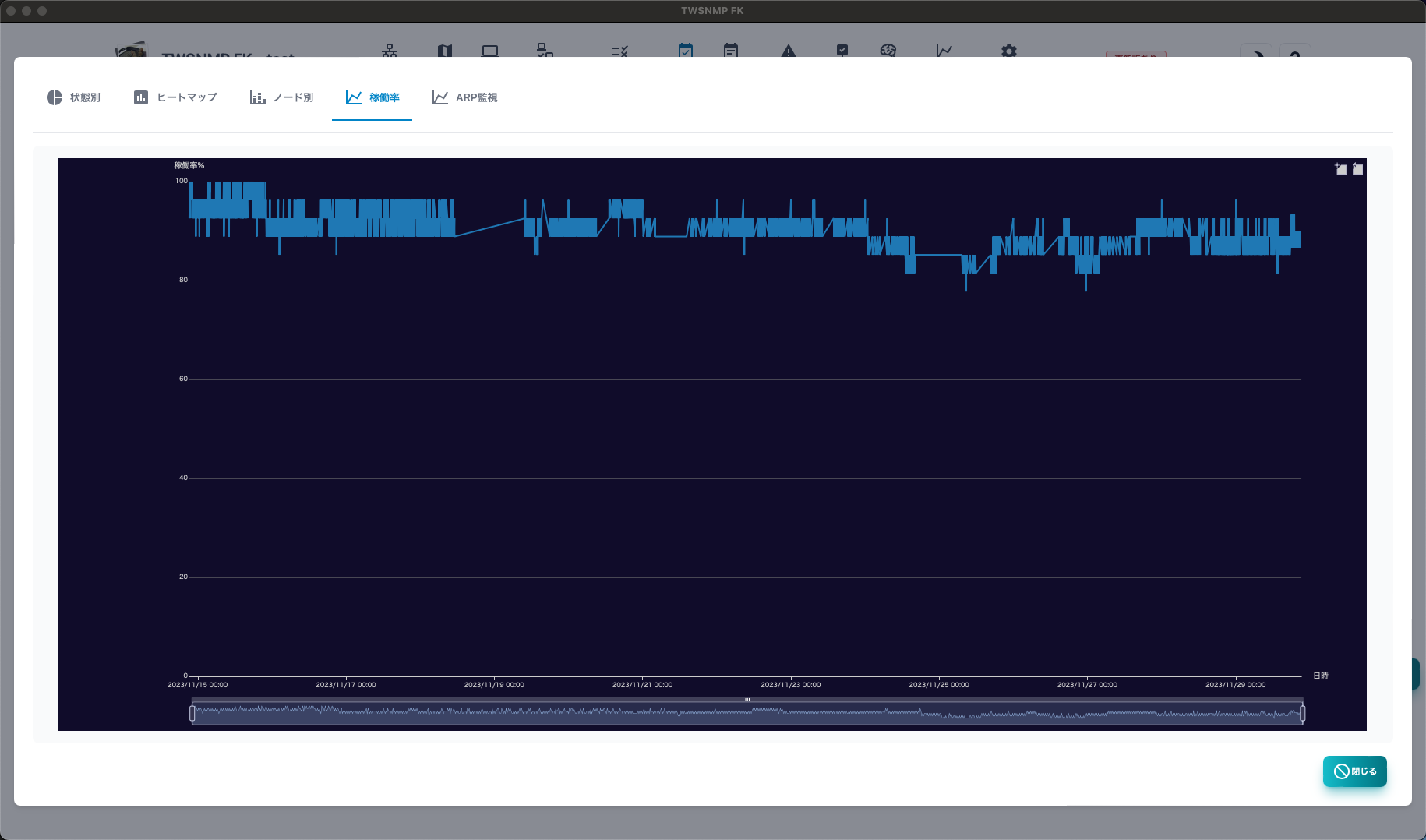The width and height of the screenshot is (1426, 840).
Task: Click the left handle of data zoom slider
Action: 192,713
